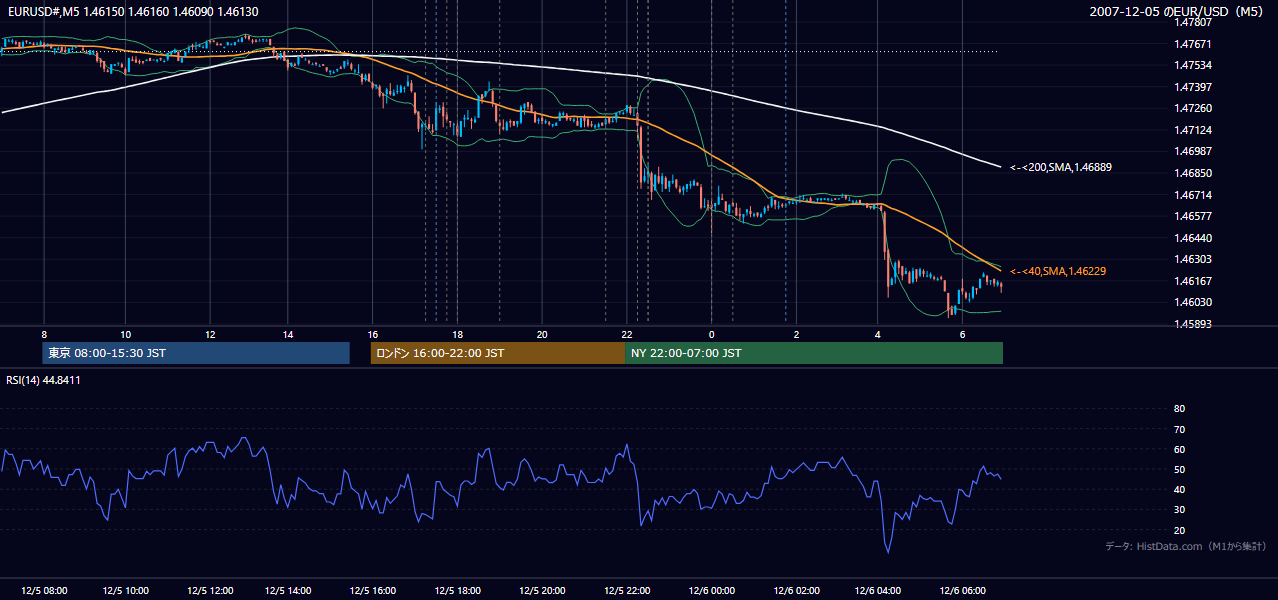Click RSI scale value 30
Screen dimensions: 1278x600
1179,510
